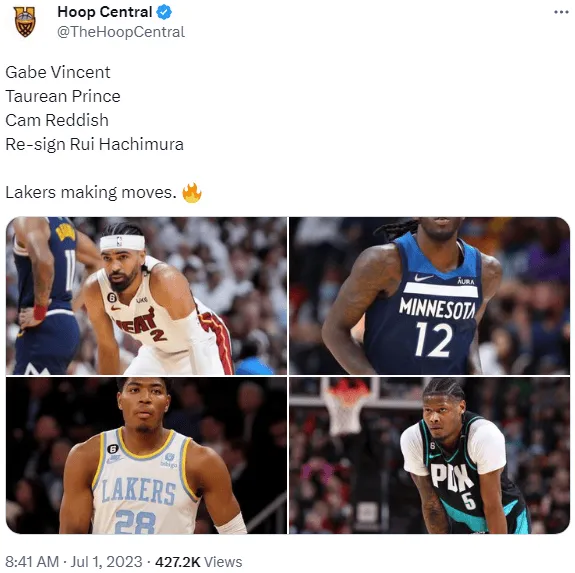575x573 pixels.
Task: Click the Cam Reddish text line
Action: pos(57,120)
